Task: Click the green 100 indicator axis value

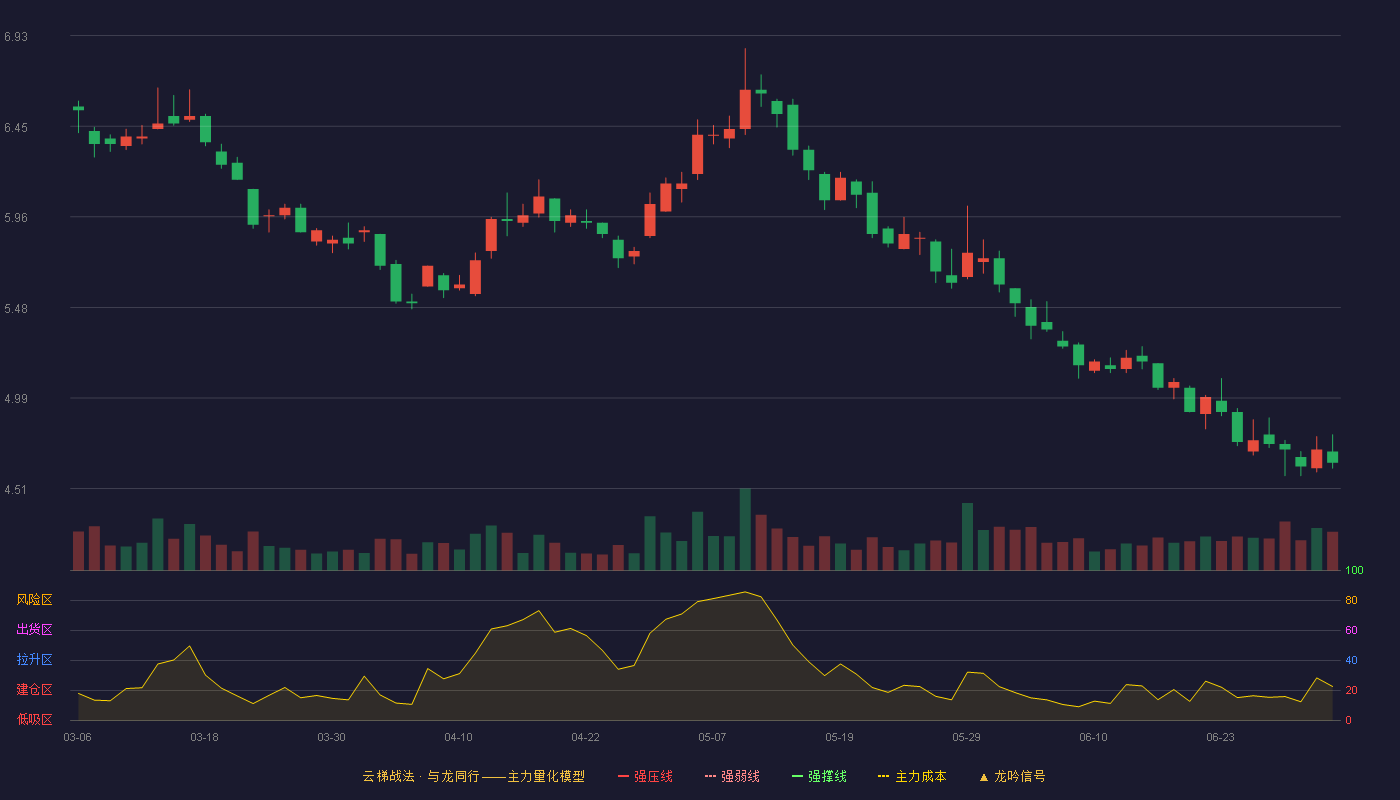Action: pyautogui.click(x=1354, y=571)
